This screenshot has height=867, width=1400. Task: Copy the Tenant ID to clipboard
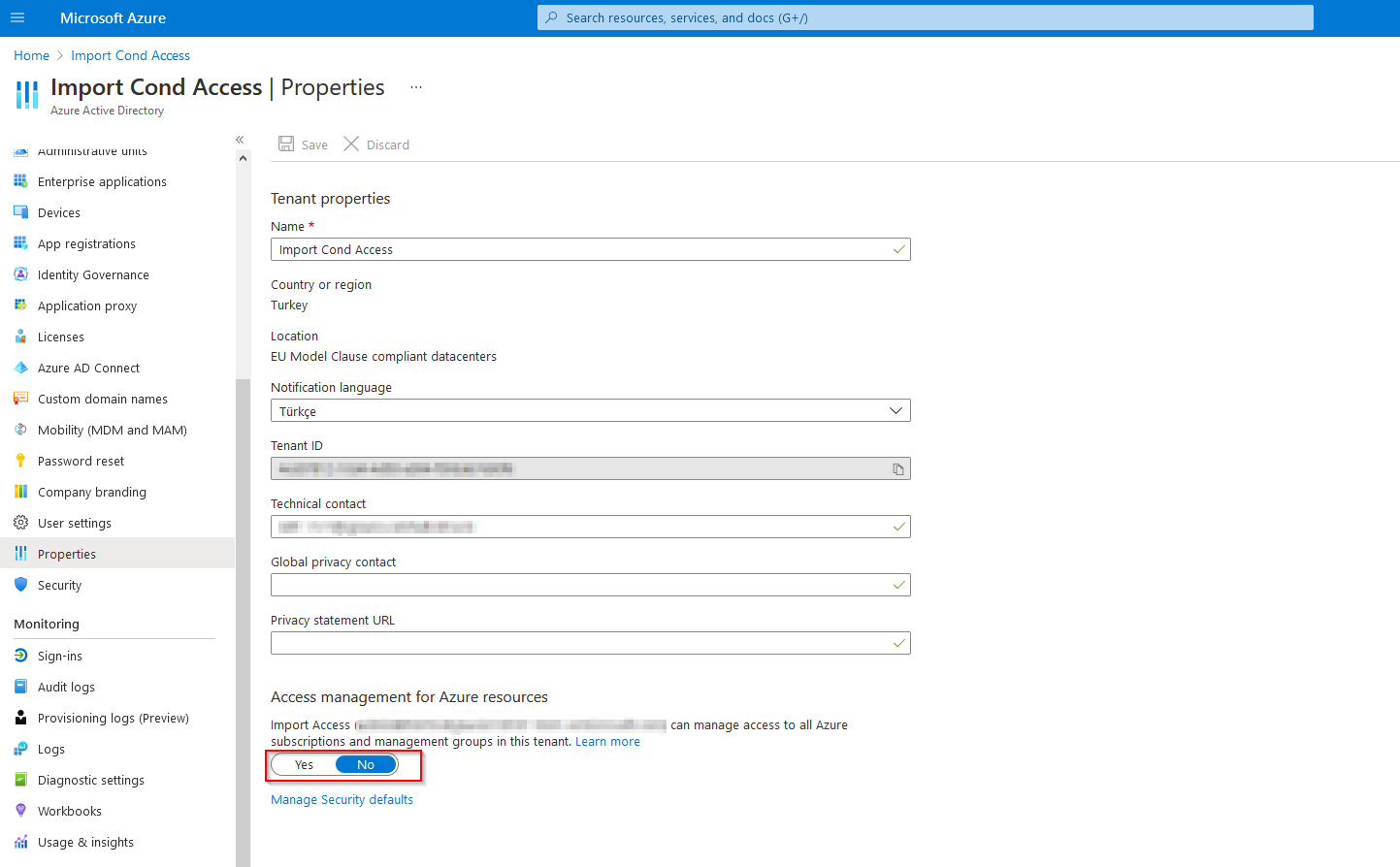pyautogui.click(x=898, y=469)
